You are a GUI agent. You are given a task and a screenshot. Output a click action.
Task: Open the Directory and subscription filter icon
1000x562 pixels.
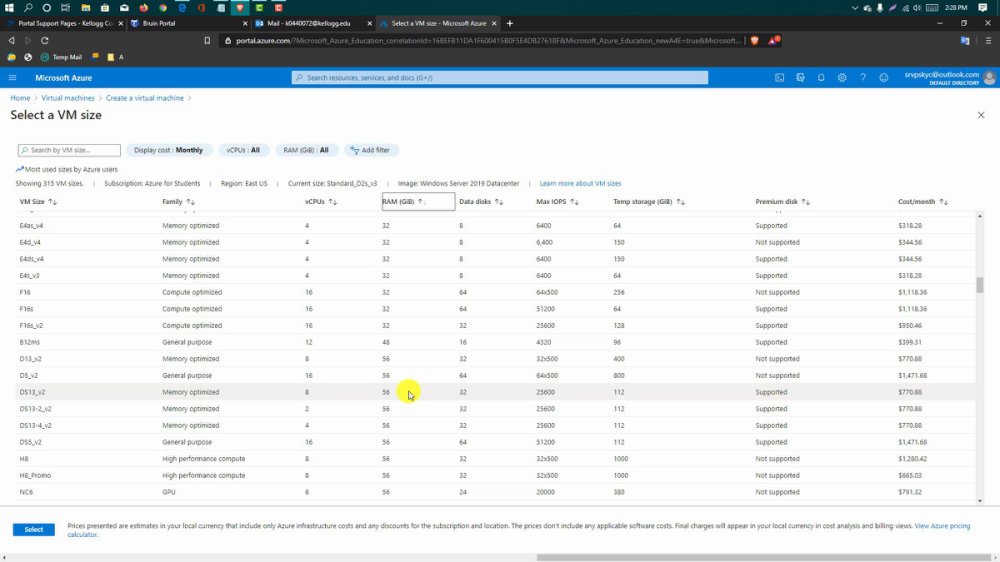click(800, 78)
